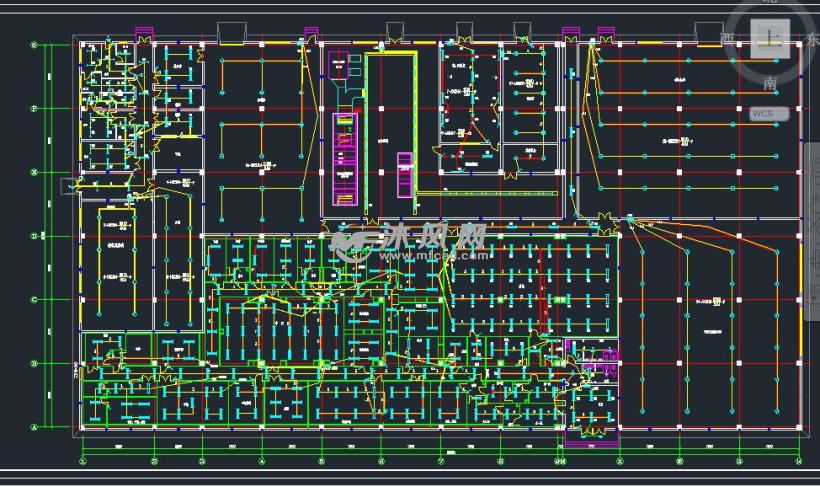Select the tall magenta distribution cabinet block
This screenshot has height=487, width=820.
(345, 159)
